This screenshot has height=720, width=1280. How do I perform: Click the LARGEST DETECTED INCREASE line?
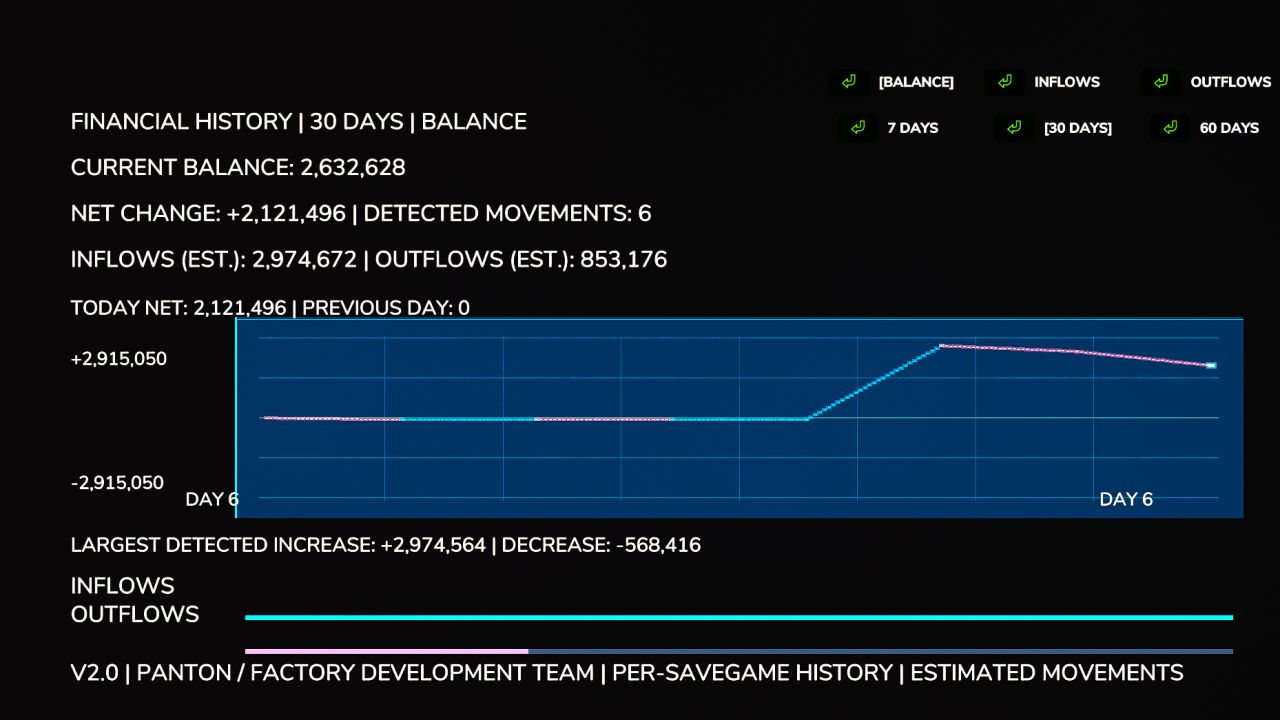pyautogui.click(x=386, y=546)
